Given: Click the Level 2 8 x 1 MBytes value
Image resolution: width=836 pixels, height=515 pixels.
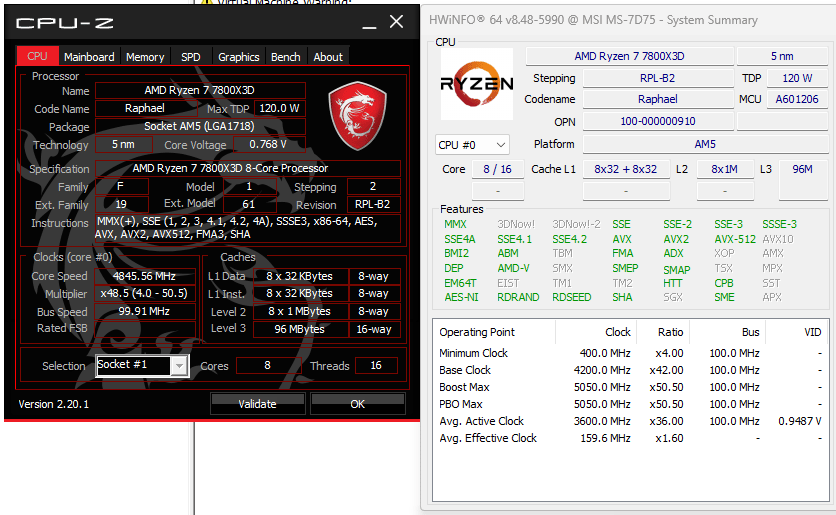Looking at the screenshot, I should (x=300, y=311).
